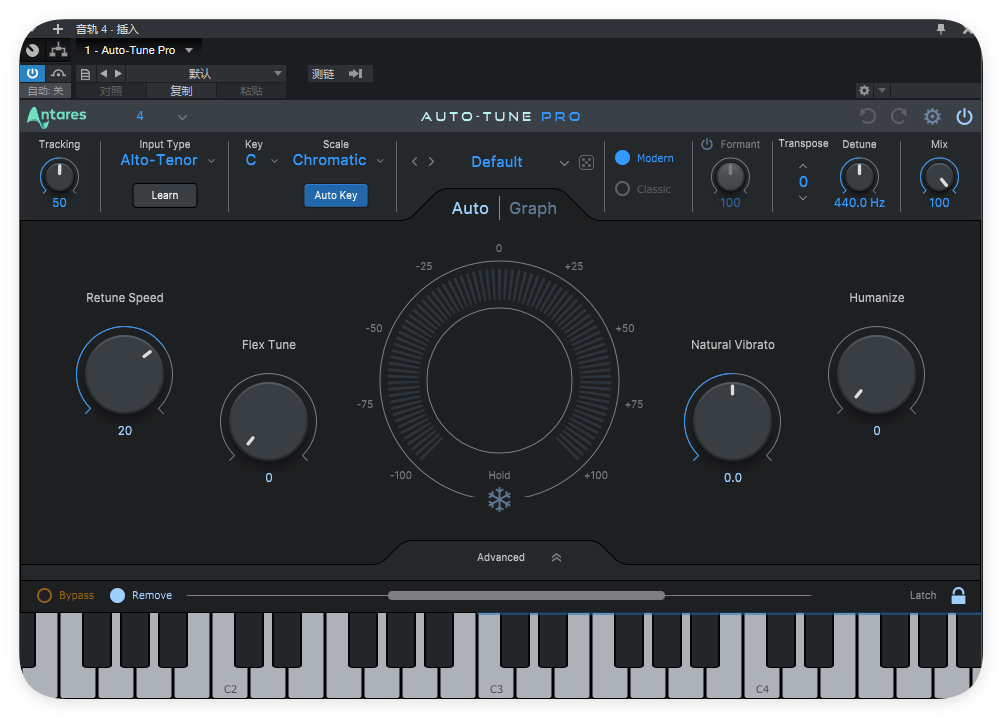Image resolution: width=1002 pixels, height=718 pixels.
Task: Click the Formant knob
Action: (730, 176)
